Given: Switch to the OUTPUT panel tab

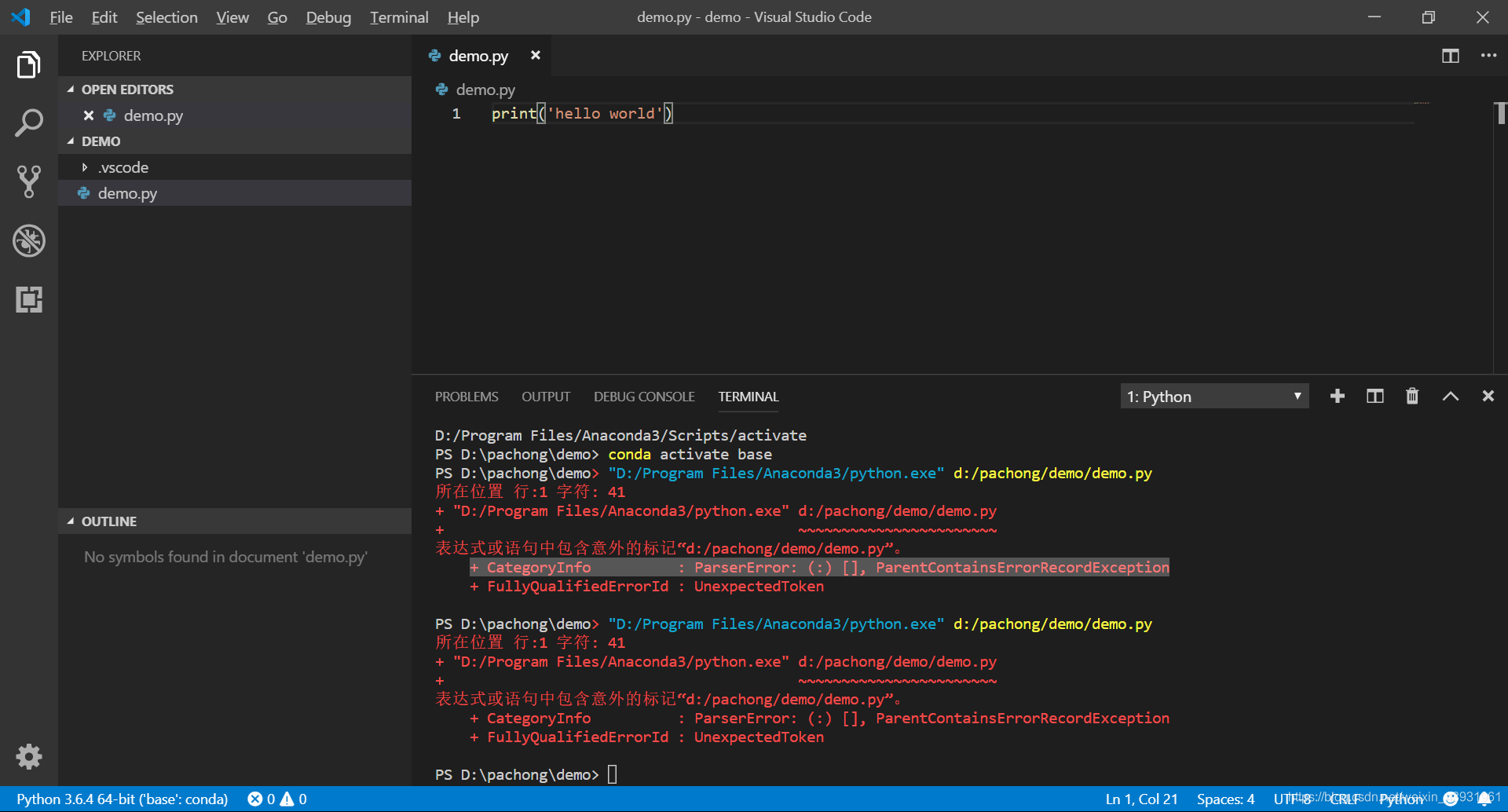Looking at the screenshot, I should coord(546,397).
